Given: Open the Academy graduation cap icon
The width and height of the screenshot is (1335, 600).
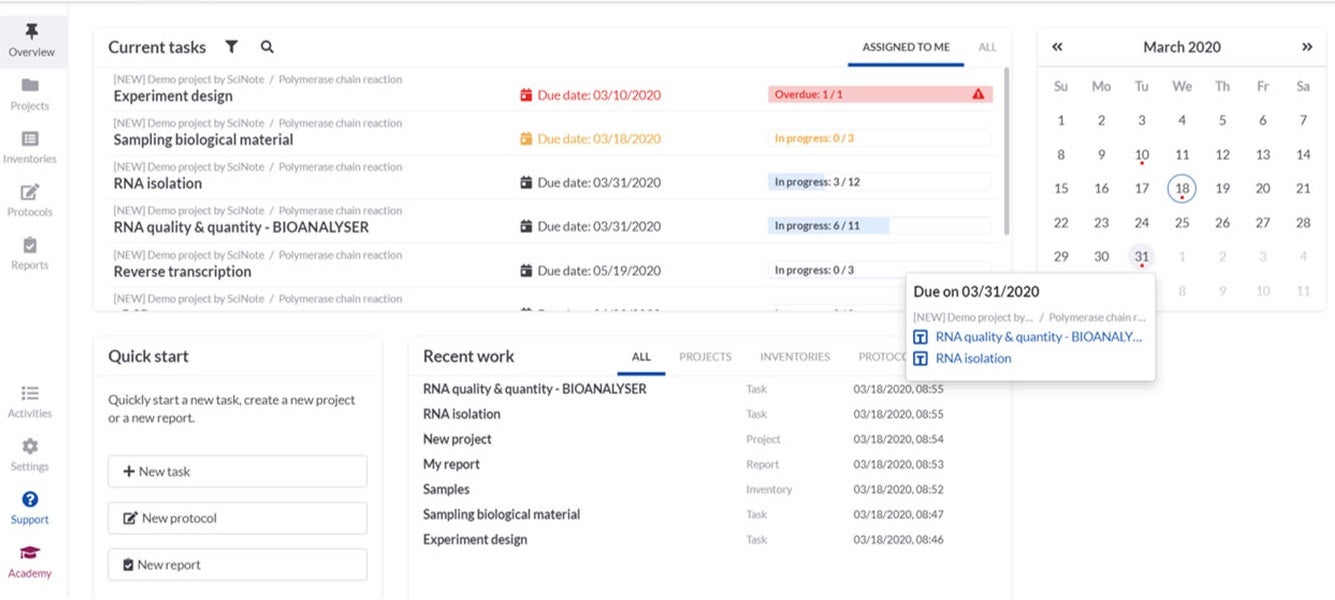Looking at the screenshot, I should click(30, 554).
